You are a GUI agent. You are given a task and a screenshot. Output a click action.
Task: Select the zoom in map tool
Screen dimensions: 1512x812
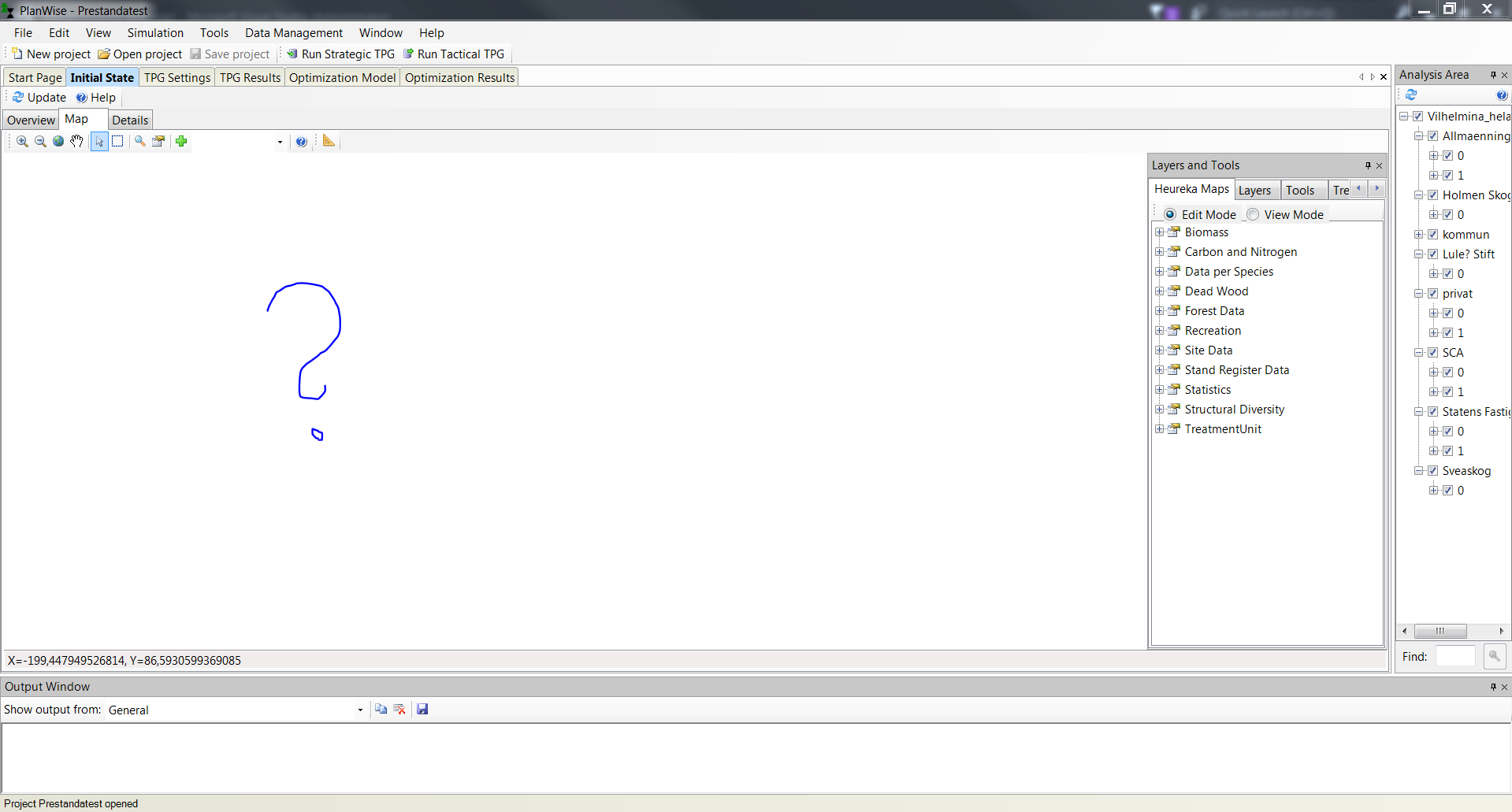click(22, 142)
